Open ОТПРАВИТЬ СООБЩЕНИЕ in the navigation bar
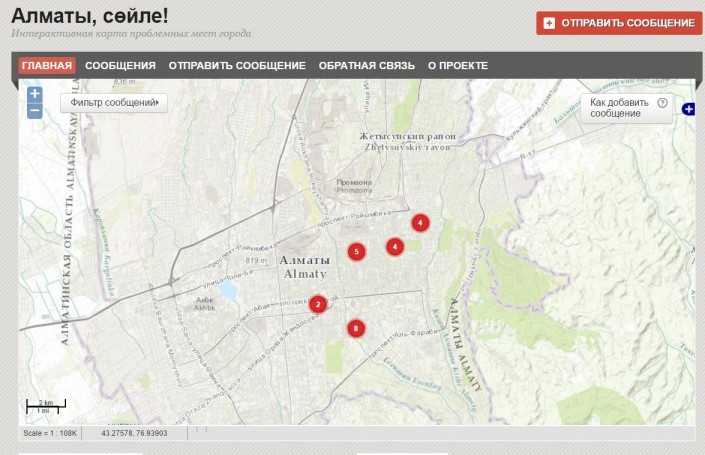 point(237,66)
